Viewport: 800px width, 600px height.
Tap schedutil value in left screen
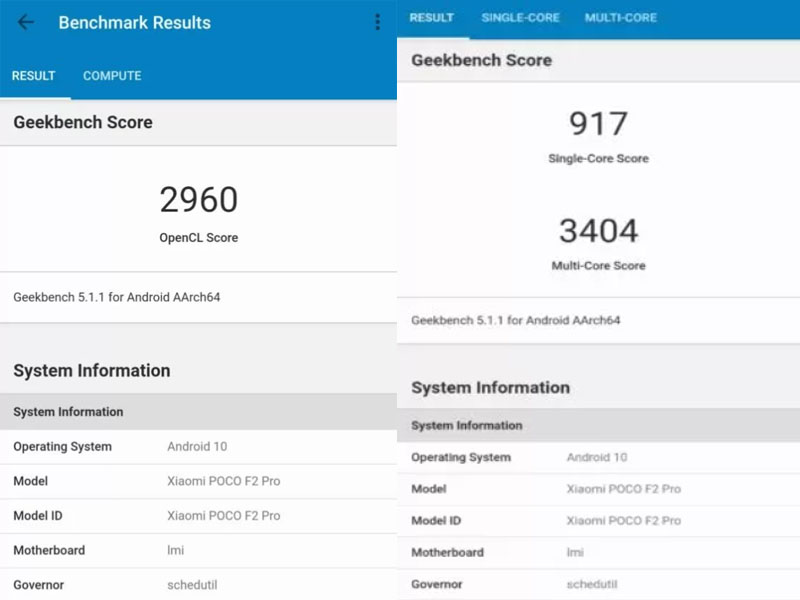click(192, 585)
